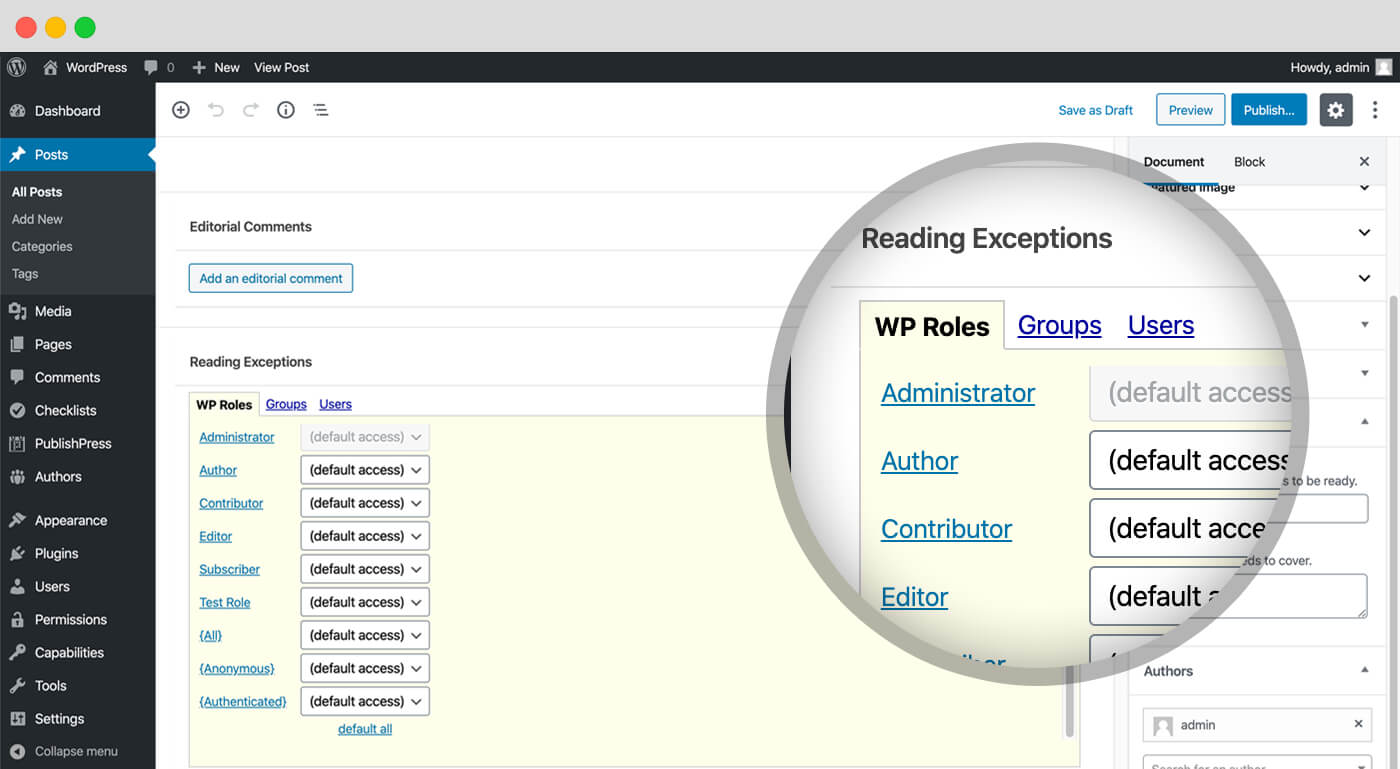This screenshot has width=1400, height=769.
Task: Collapse the admin menu
Action: click(x=78, y=751)
